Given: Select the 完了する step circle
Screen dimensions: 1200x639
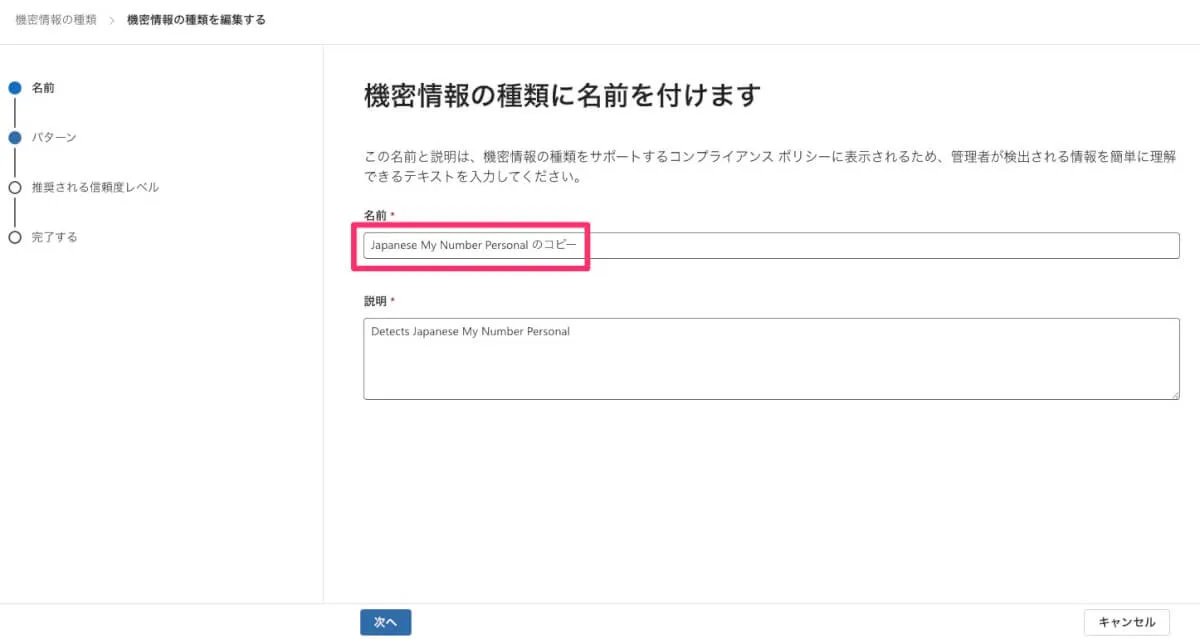Looking at the screenshot, I should pyautogui.click(x=14, y=237).
